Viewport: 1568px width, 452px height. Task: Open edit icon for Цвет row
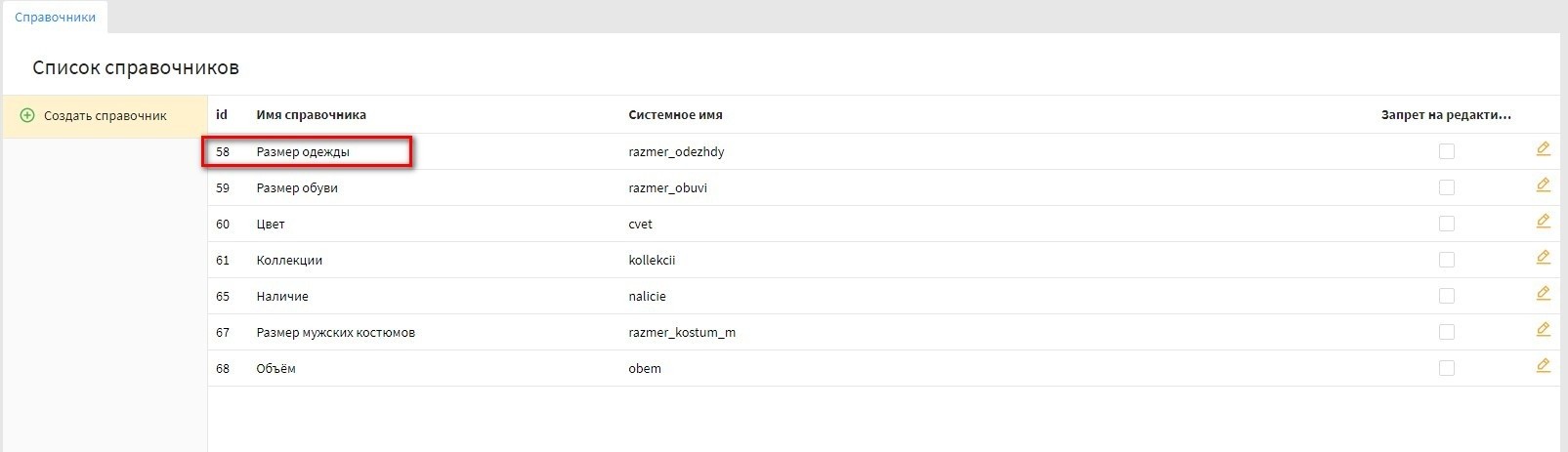[1543, 222]
